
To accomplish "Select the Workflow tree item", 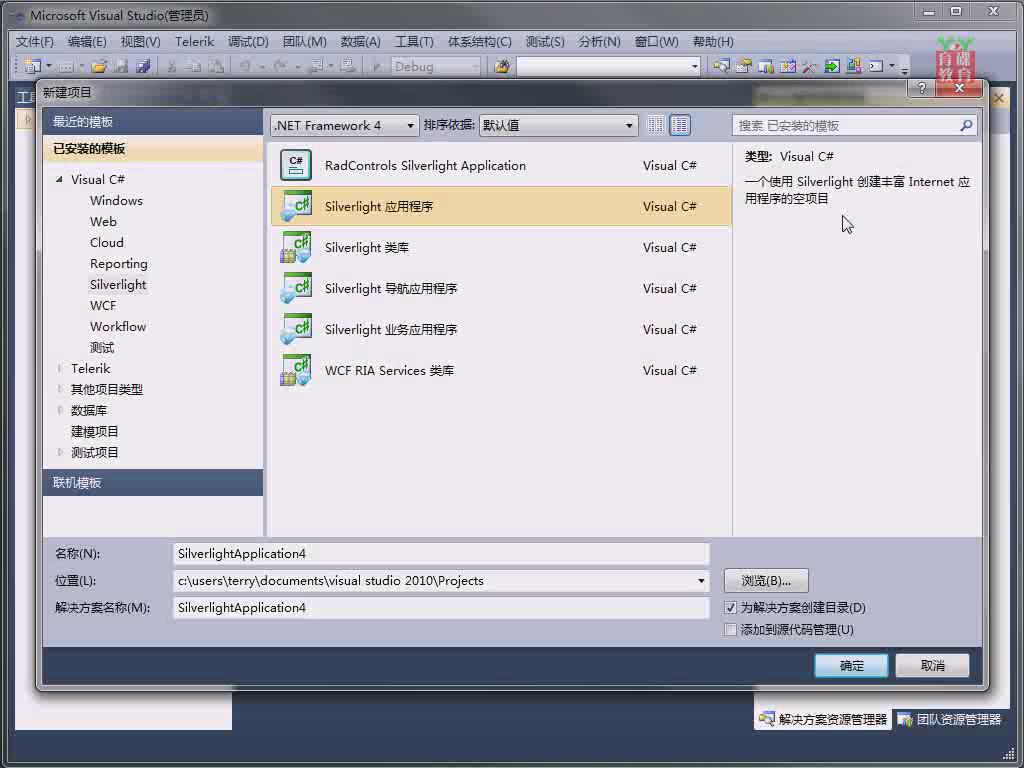I will [x=118, y=327].
